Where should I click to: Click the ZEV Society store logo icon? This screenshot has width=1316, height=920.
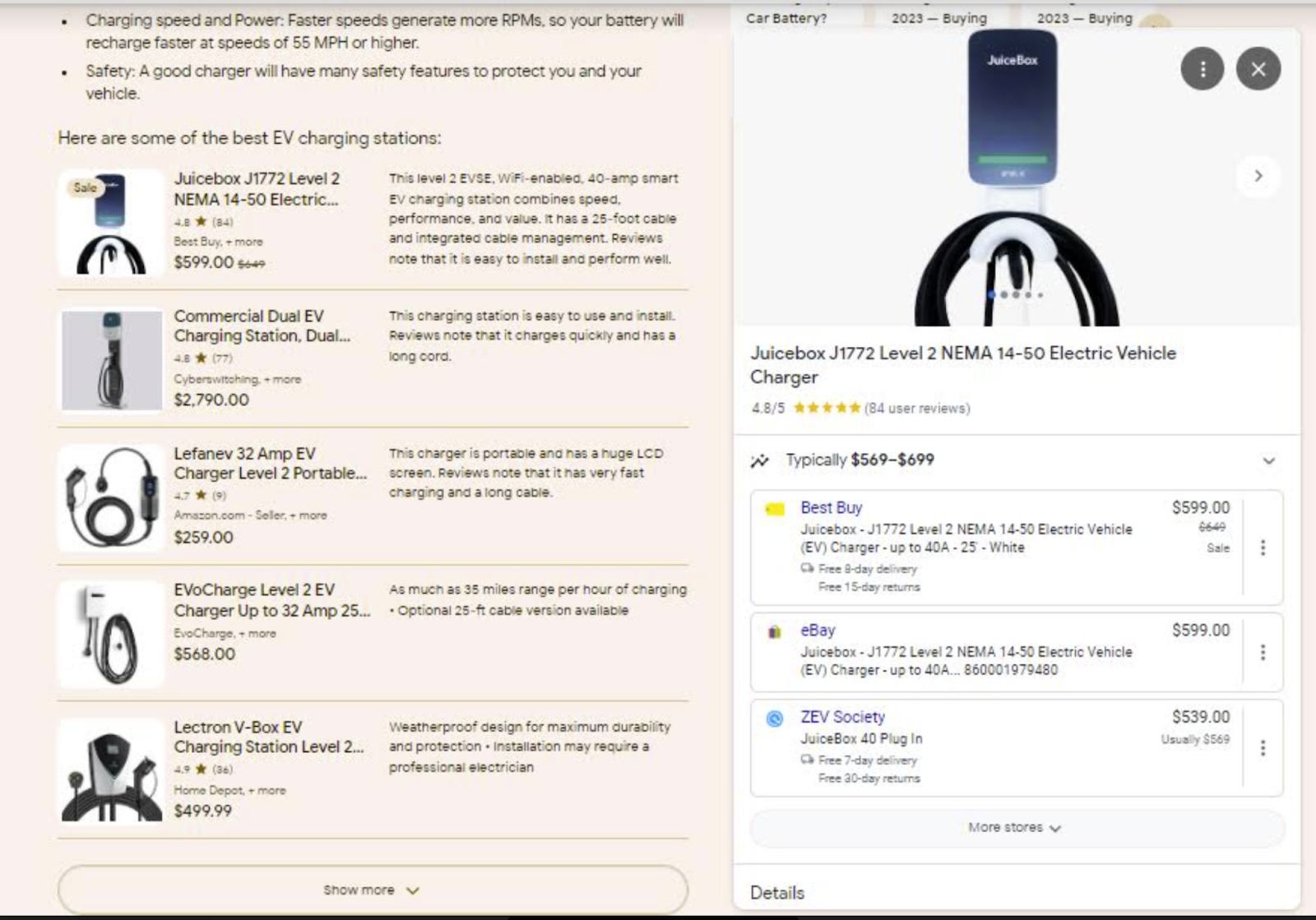[774, 719]
